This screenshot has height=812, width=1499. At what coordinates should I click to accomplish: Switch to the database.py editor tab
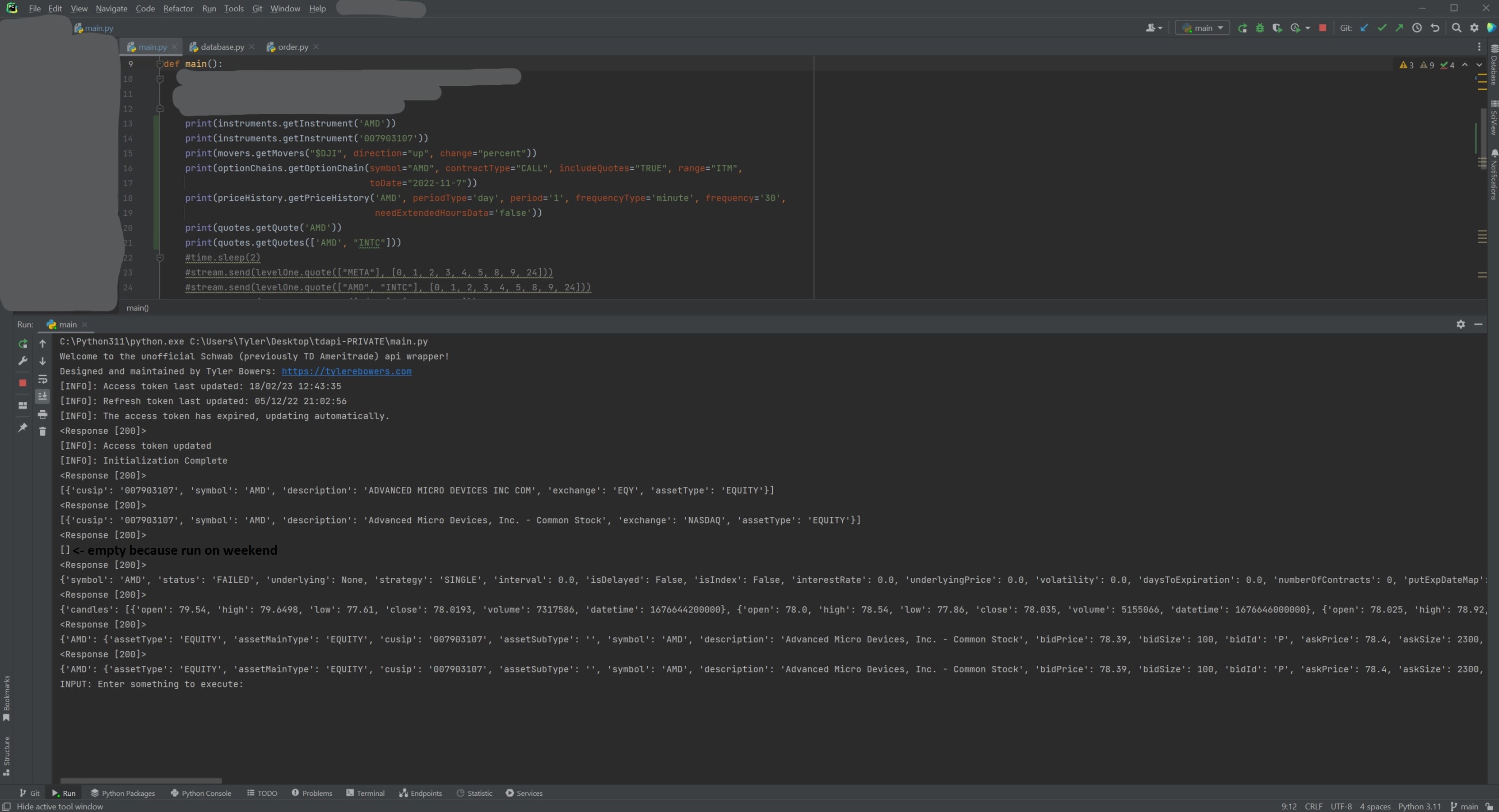click(222, 47)
